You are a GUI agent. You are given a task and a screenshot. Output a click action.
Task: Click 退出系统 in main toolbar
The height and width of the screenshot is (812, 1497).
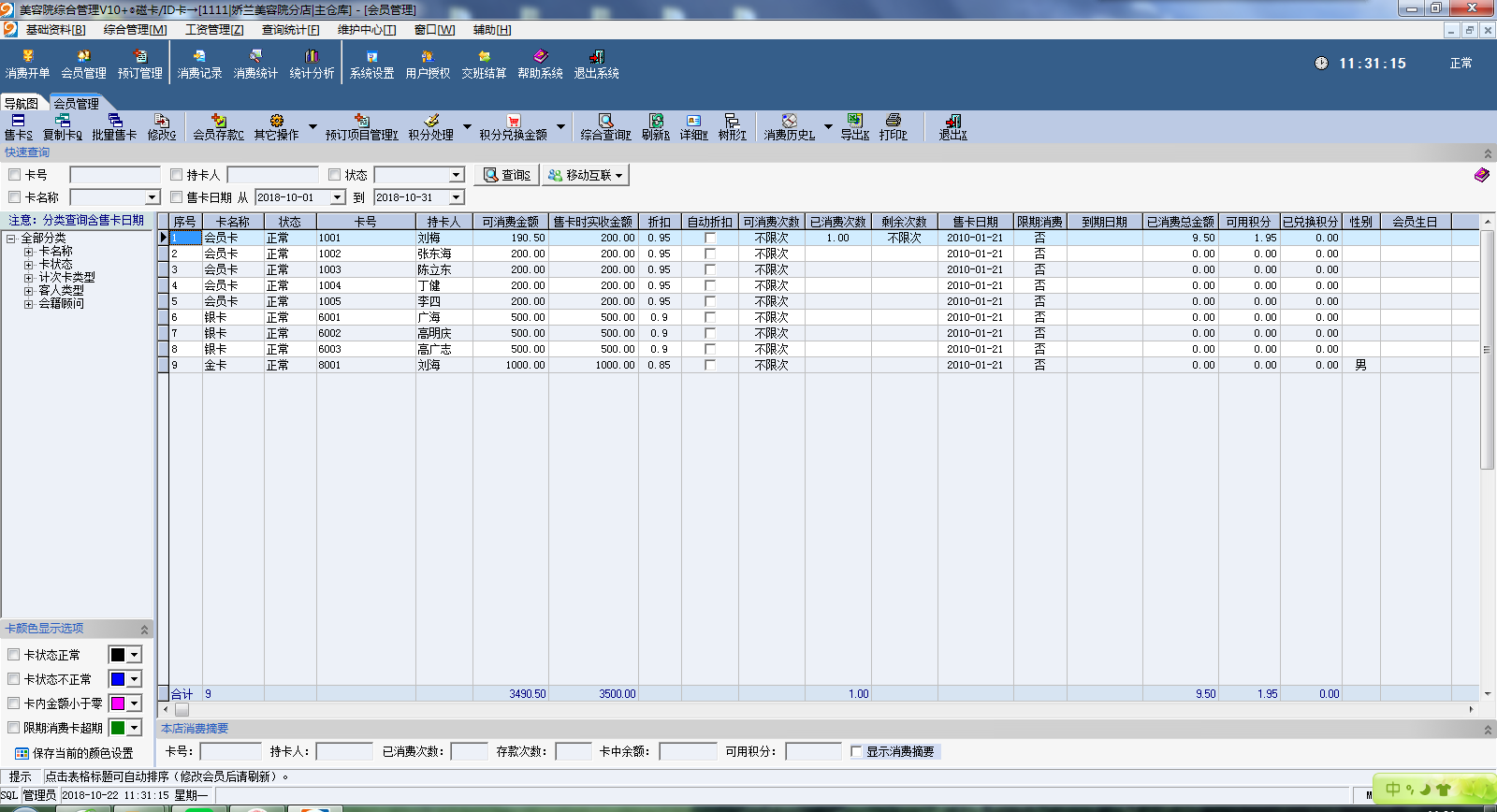(597, 64)
